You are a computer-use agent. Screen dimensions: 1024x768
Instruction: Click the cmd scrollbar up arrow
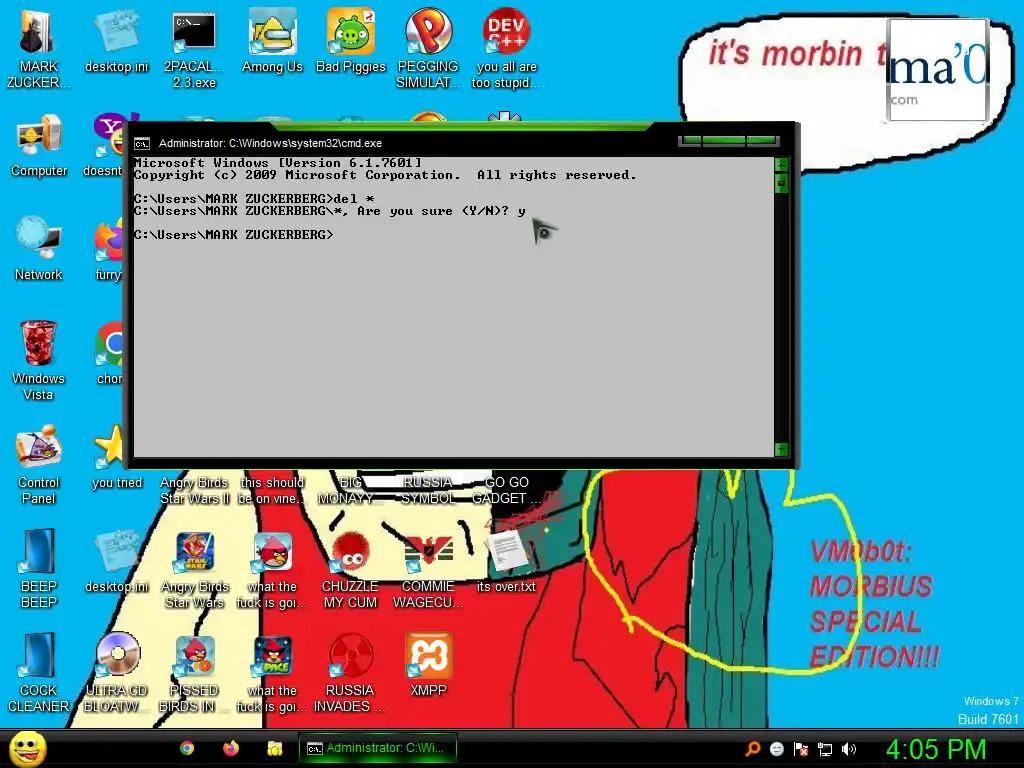tap(781, 165)
